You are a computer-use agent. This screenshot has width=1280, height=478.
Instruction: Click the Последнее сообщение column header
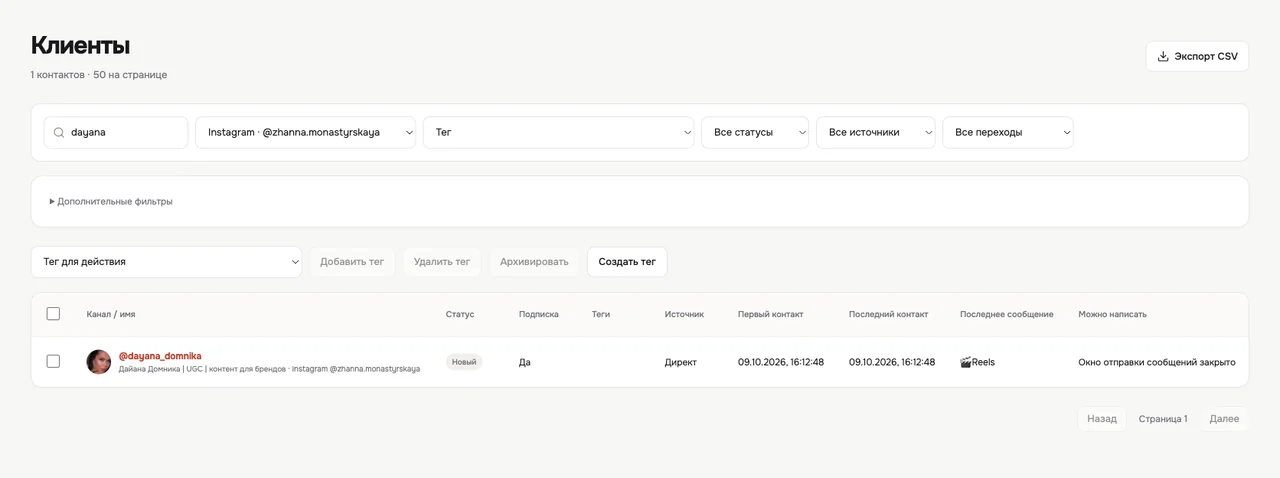[1007, 314]
